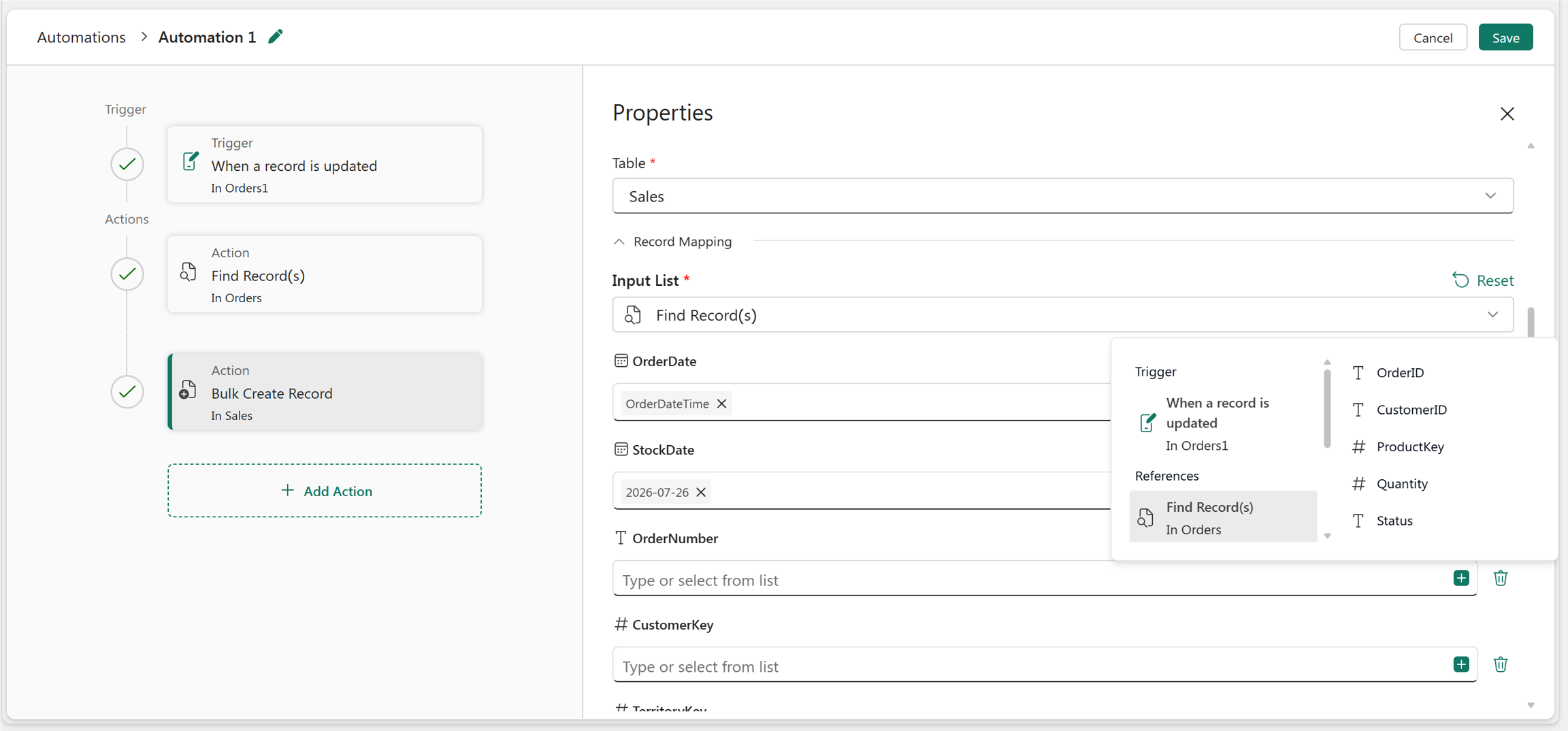Remove the OrderDateTime tag with X
1568x731 pixels.
pos(722,404)
